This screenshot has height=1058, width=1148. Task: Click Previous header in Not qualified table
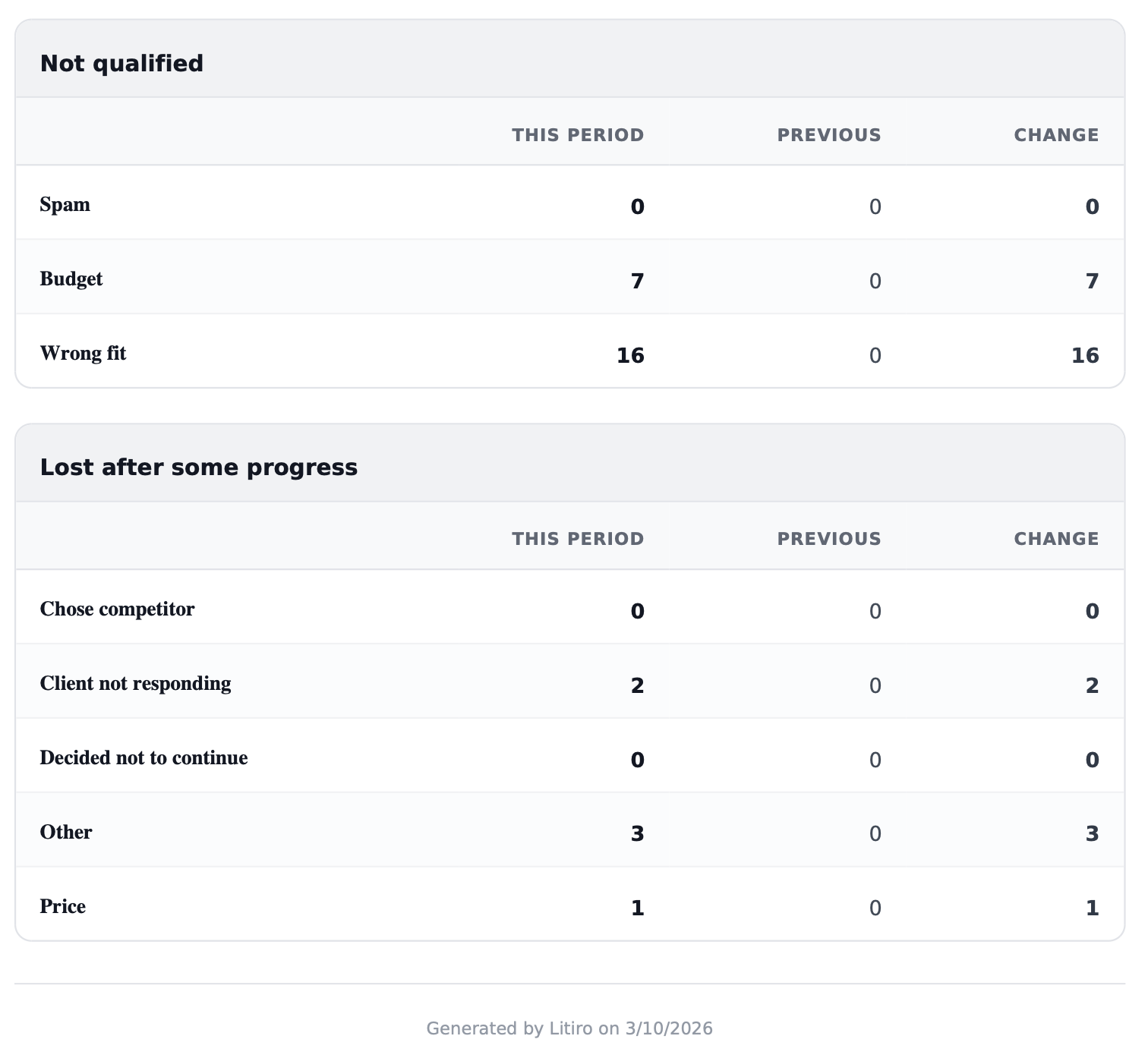coord(828,135)
